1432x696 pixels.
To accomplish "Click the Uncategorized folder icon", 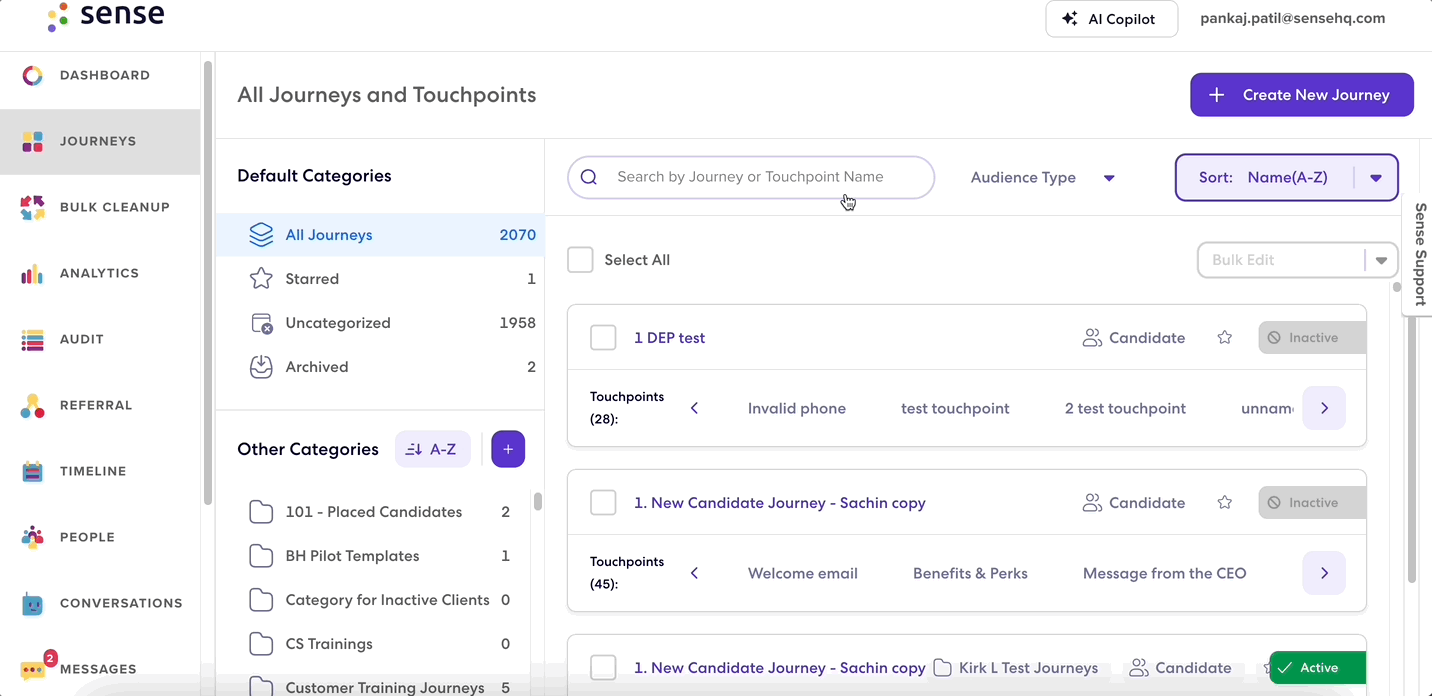I will pos(261,323).
